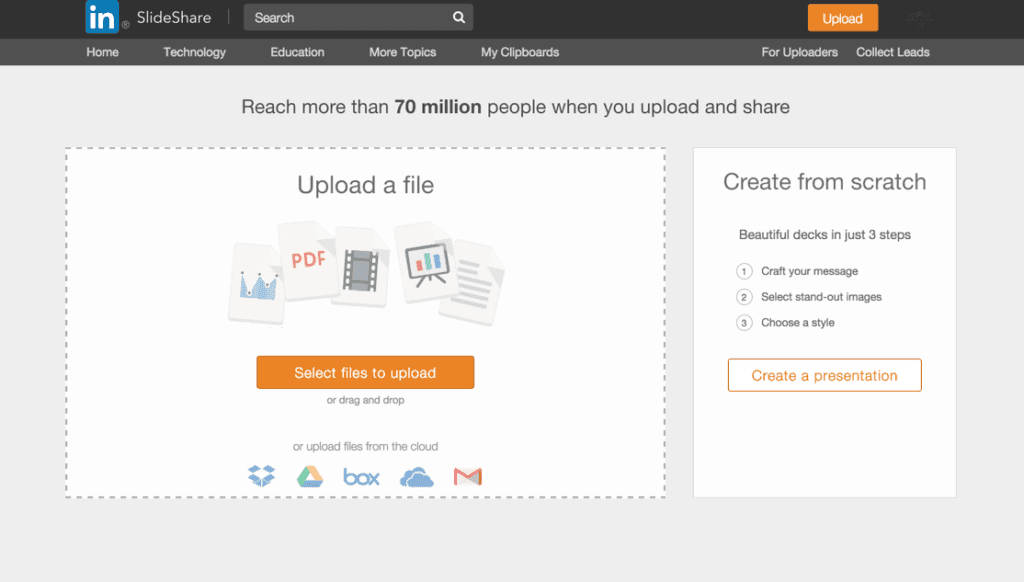Click Create a presentation button

824,375
